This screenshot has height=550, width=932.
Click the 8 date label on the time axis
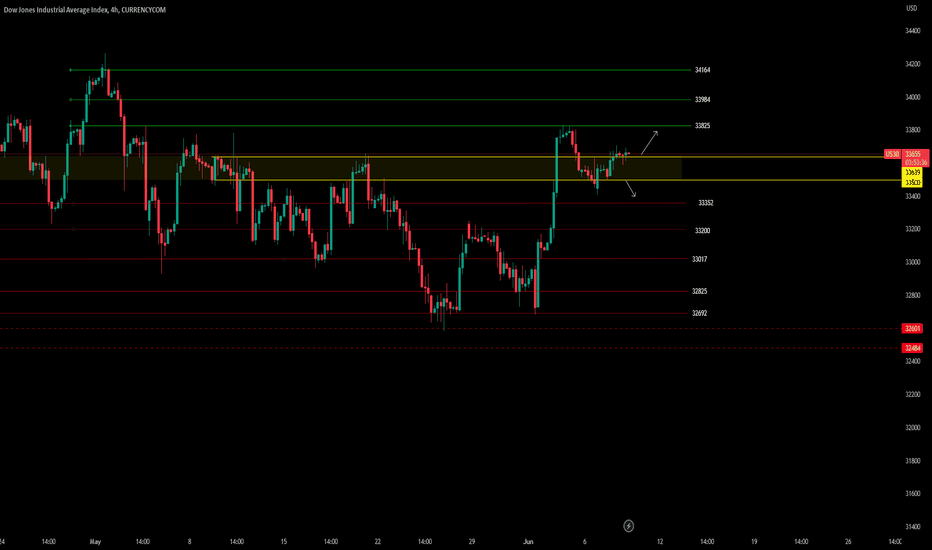(190, 542)
